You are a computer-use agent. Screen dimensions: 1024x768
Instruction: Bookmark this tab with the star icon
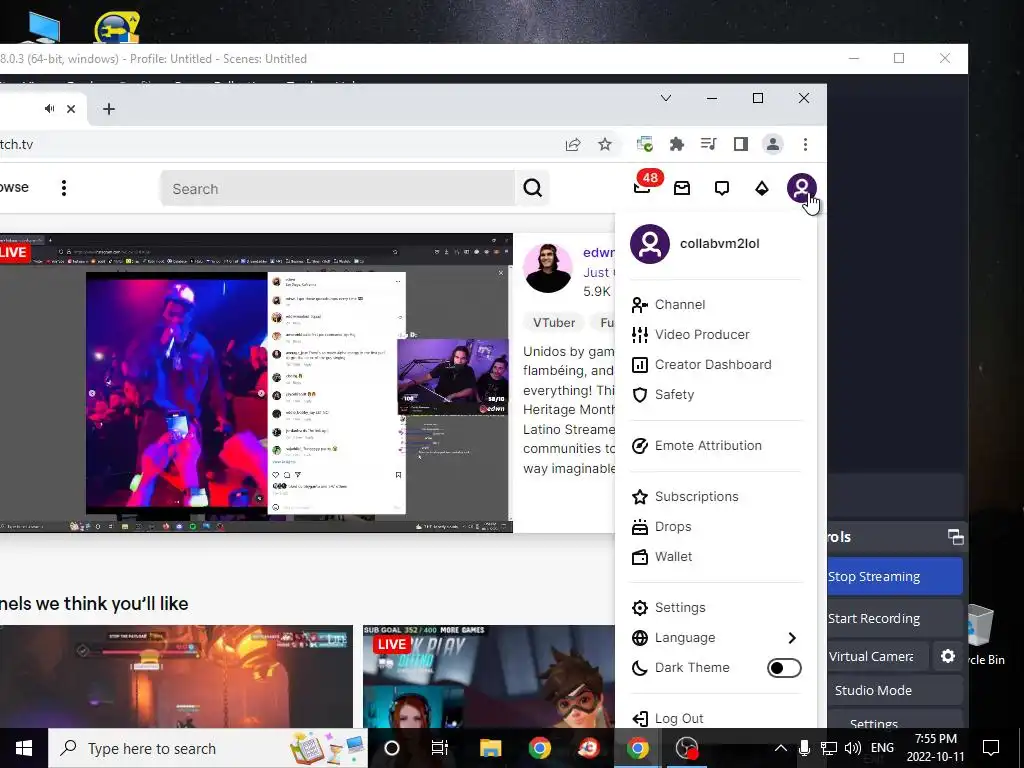pyautogui.click(x=605, y=144)
